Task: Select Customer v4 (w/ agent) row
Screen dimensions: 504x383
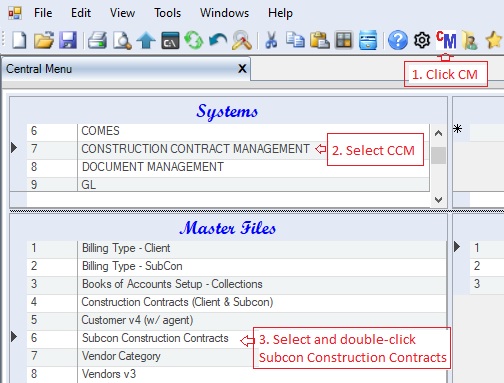Action: tap(236, 320)
